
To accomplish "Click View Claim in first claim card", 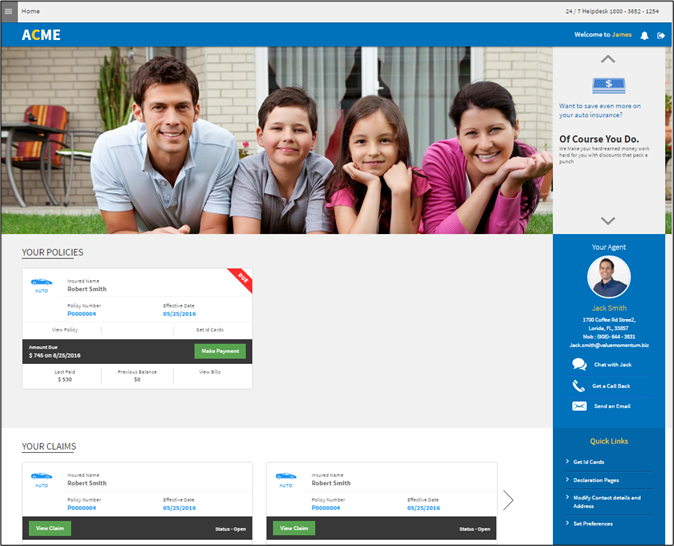I will coord(50,528).
